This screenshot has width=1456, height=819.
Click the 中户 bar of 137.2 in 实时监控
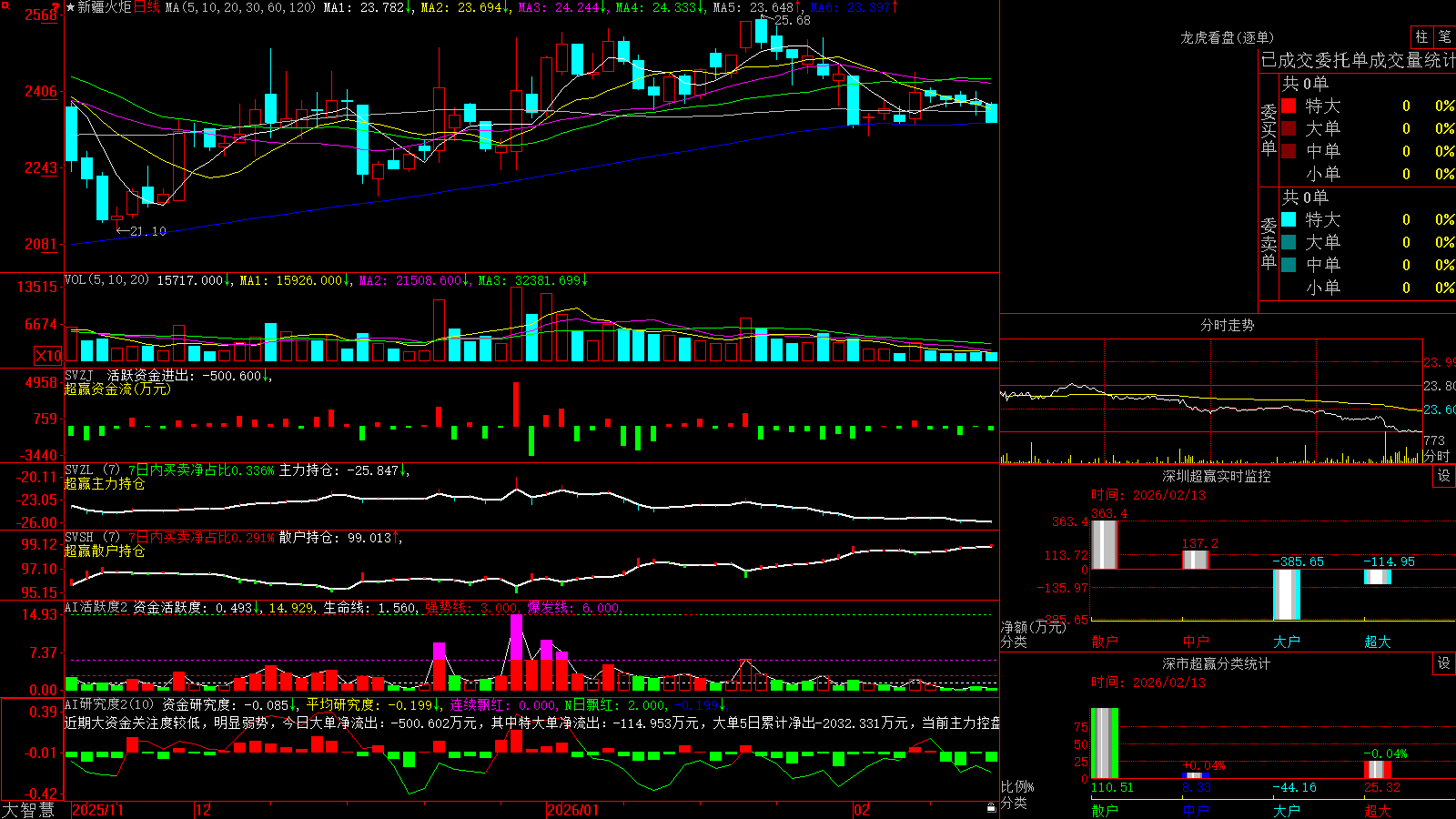click(x=1195, y=560)
